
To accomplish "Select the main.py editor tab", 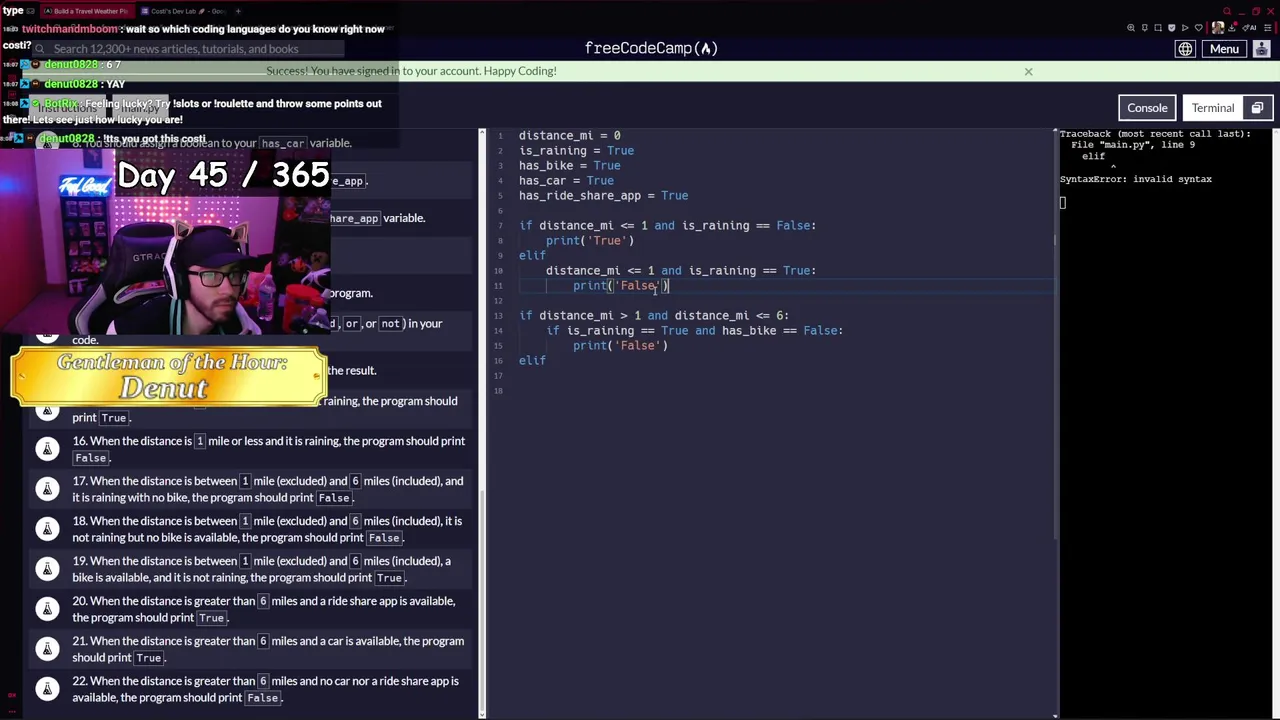I will point(140,108).
